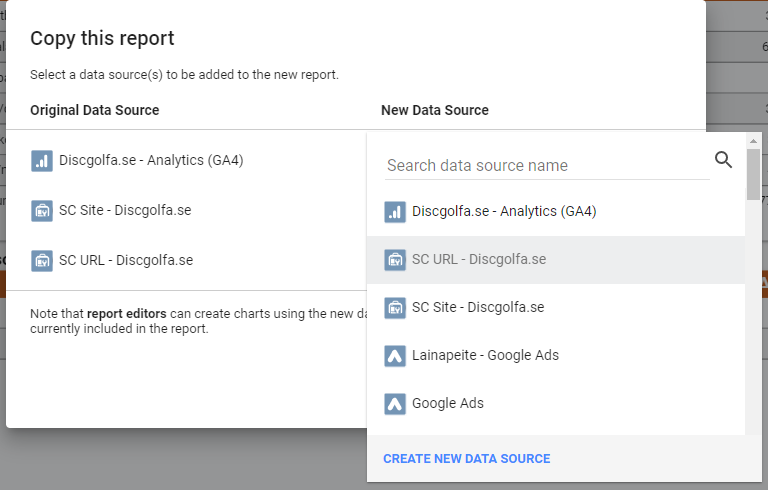Click the Search Console icon of SC URL in dropdown
768x490 pixels.
pos(395,260)
